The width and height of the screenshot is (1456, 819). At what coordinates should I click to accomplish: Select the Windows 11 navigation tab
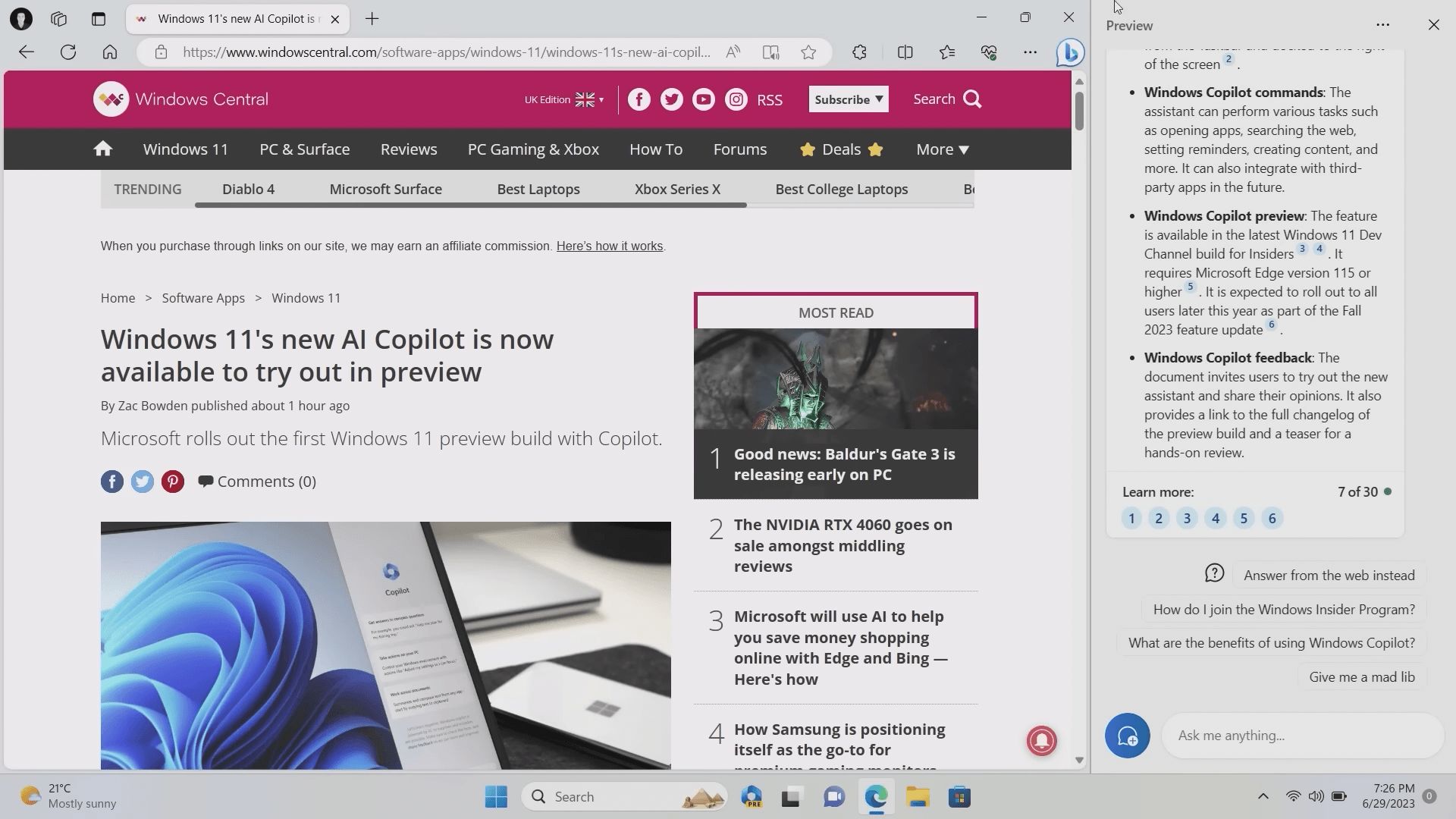186,148
